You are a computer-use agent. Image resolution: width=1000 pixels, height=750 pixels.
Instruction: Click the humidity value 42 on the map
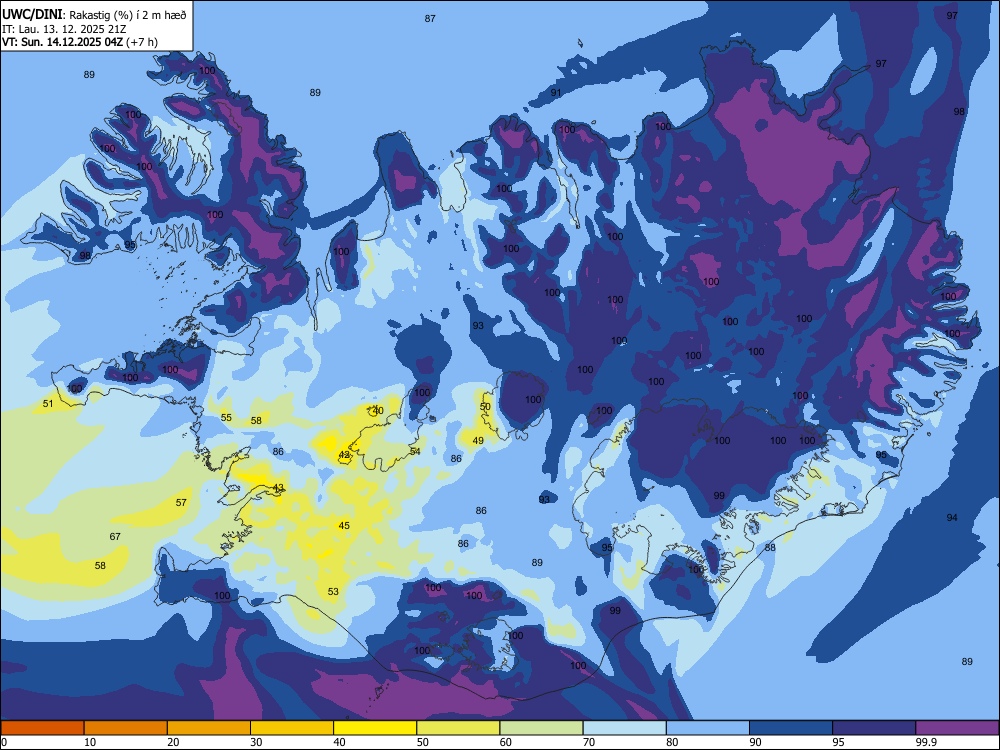coord(344,455)
